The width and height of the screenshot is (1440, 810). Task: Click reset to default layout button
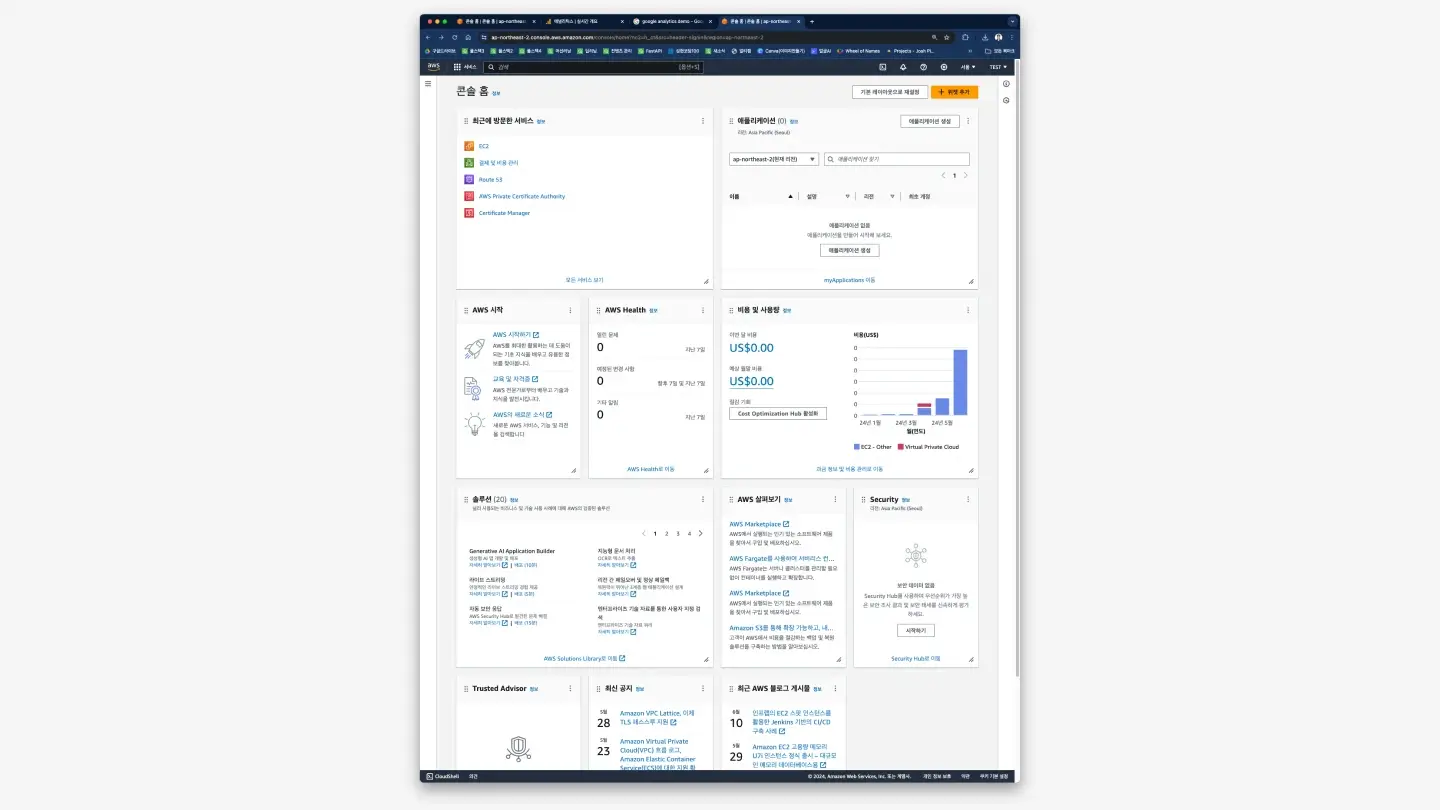pyautogui.click(x=889, y=92)
